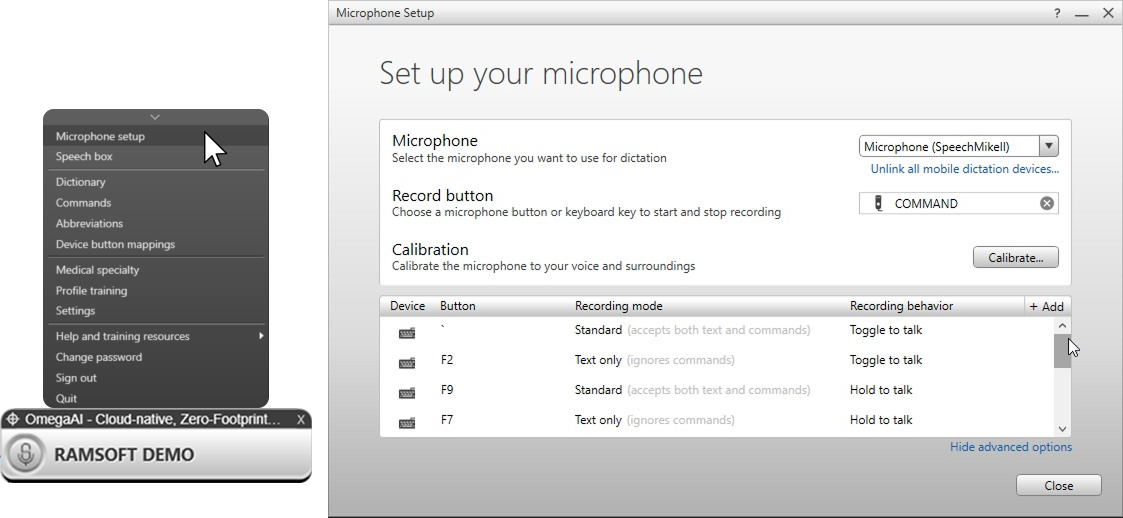Click the microphone device icon beside COMMAND
The image size is (1123, 518).
[x=878, y=203]
